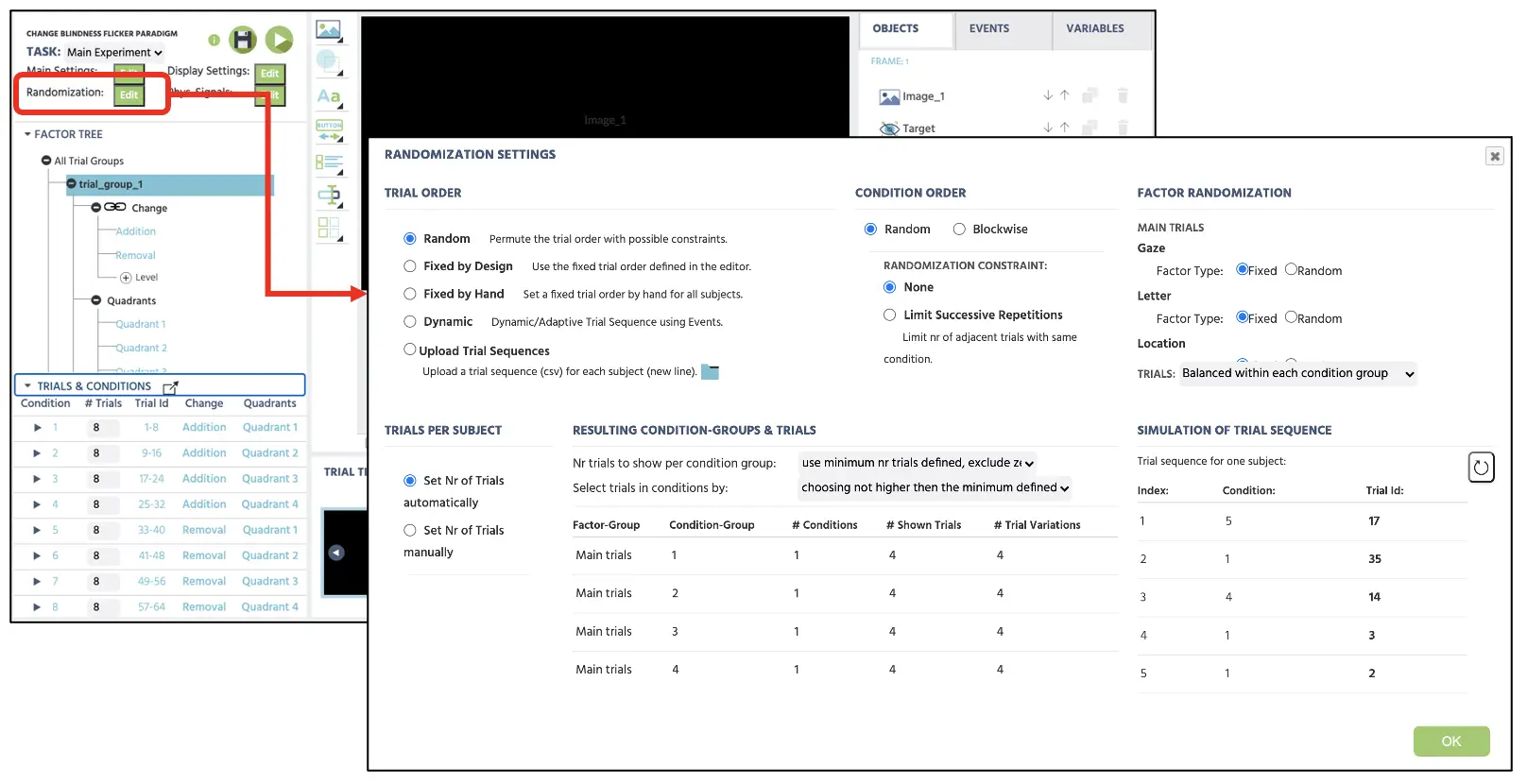Click OK to confirm randomization settings
The width and height of the screenshot is (1527, 784).
click(x=1451, y=741)
